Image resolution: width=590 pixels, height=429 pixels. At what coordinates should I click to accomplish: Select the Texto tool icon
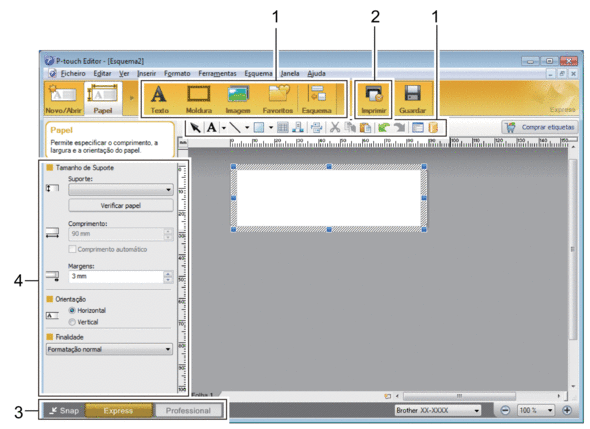coord(159,94)
